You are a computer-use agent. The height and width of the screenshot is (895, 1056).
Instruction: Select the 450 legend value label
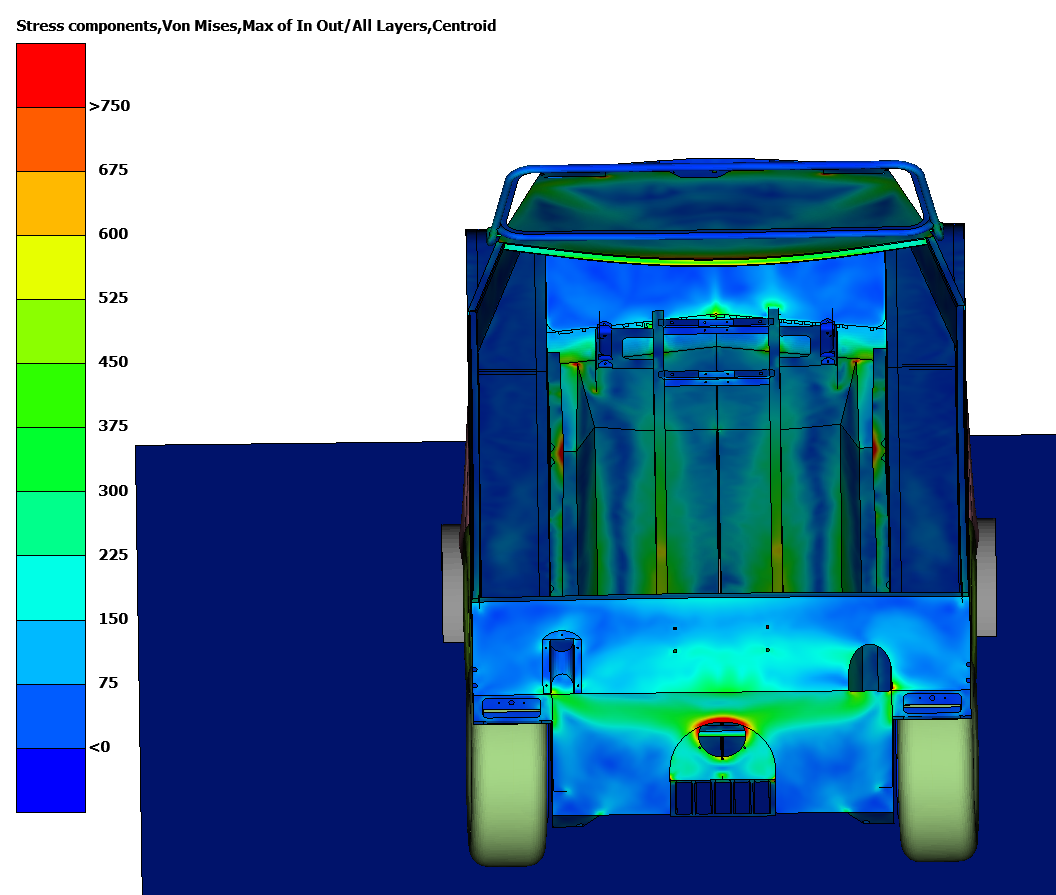(x=113, y=362)
